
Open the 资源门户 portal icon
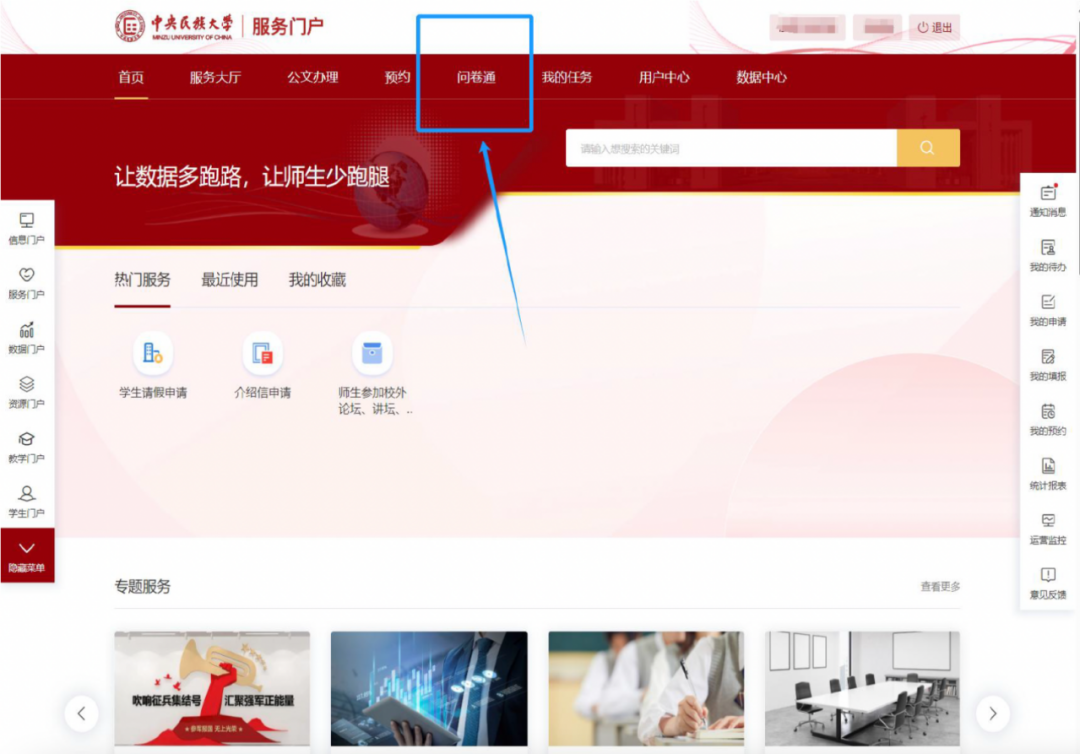point(27,390)
